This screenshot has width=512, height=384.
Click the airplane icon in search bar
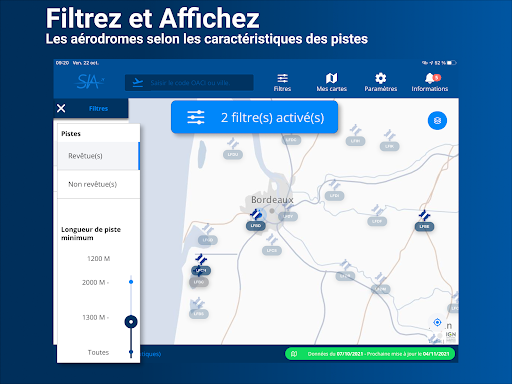tap(137, 83)
